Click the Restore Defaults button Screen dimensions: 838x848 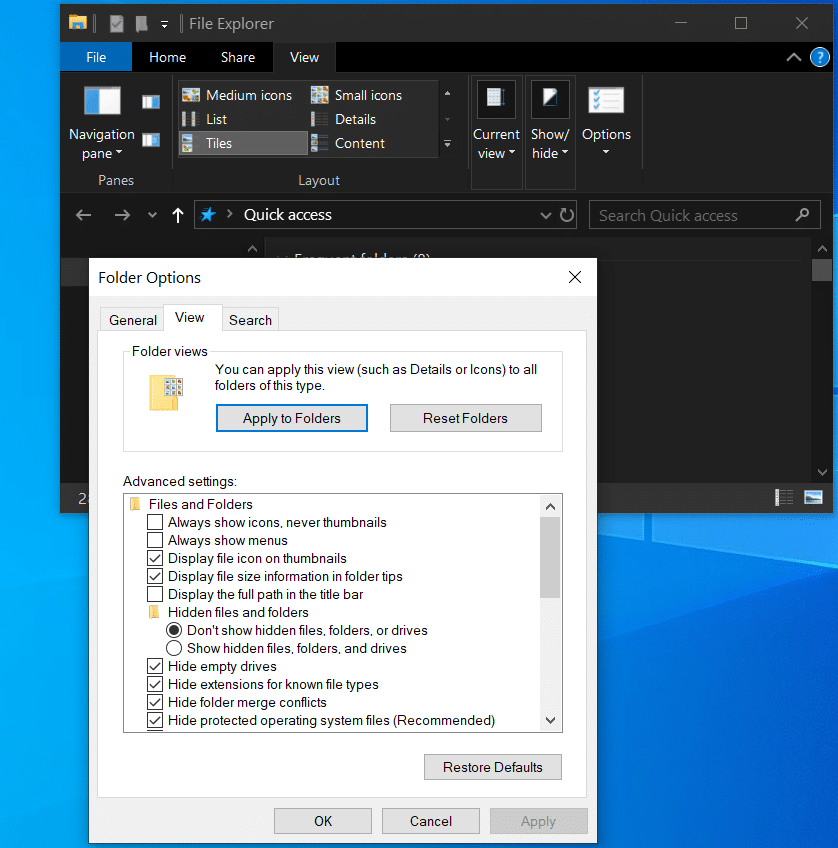[x=493, y=767]
